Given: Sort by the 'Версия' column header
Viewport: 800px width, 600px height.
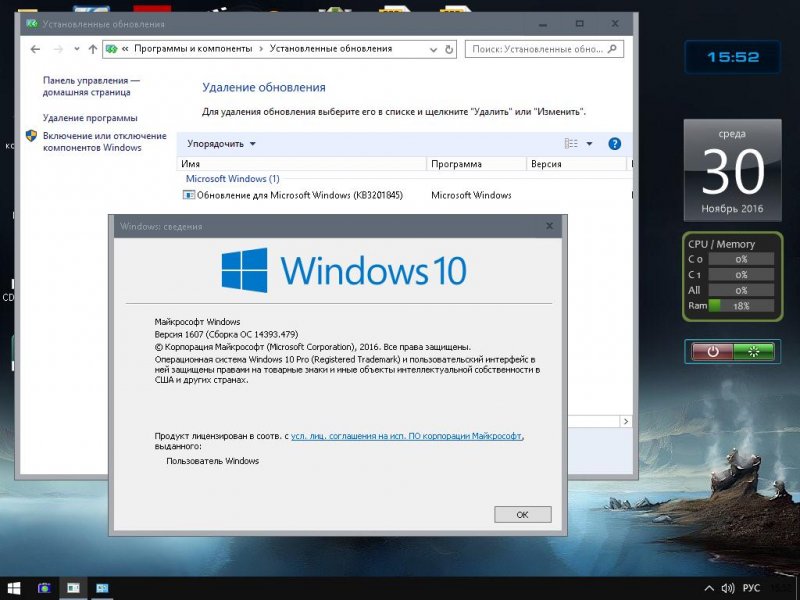Looking at the screenshot, I should pyautogui.click(x=576, y=164).
